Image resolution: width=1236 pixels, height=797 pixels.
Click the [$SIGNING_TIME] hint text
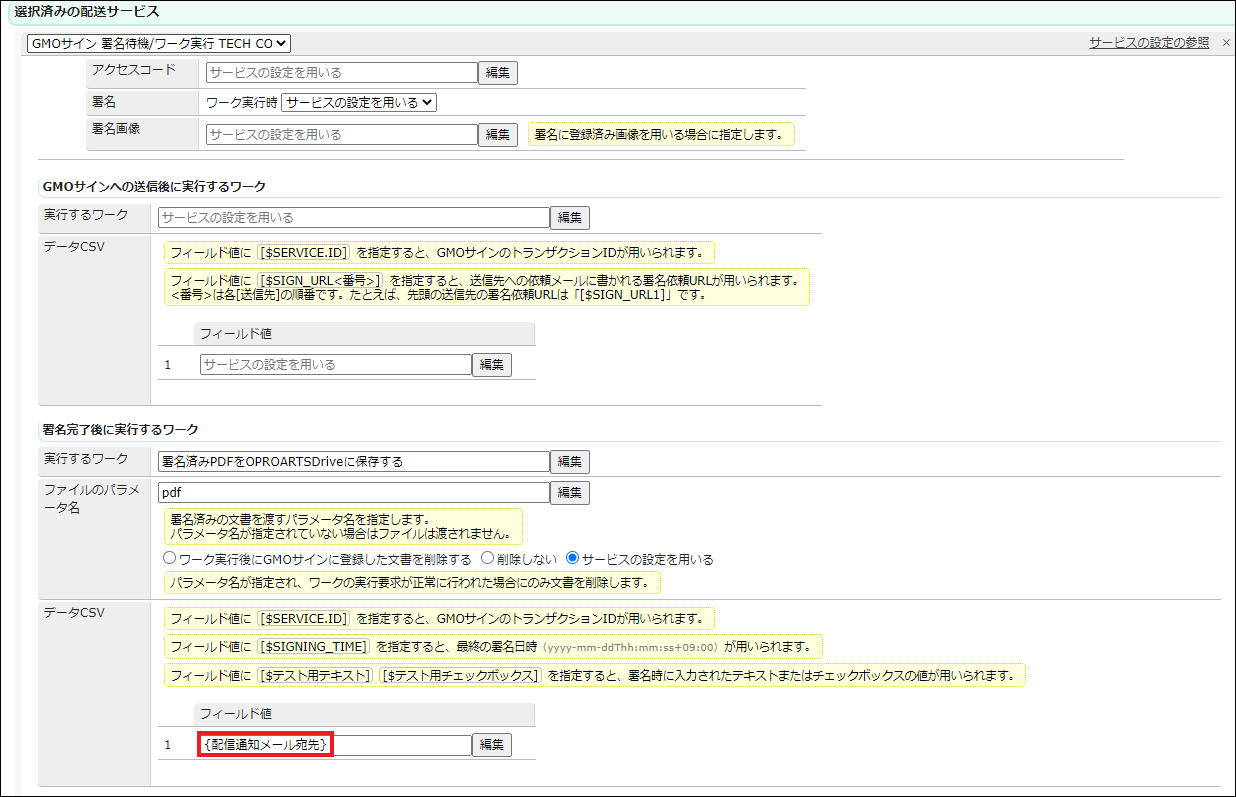(x=314, y=646)
